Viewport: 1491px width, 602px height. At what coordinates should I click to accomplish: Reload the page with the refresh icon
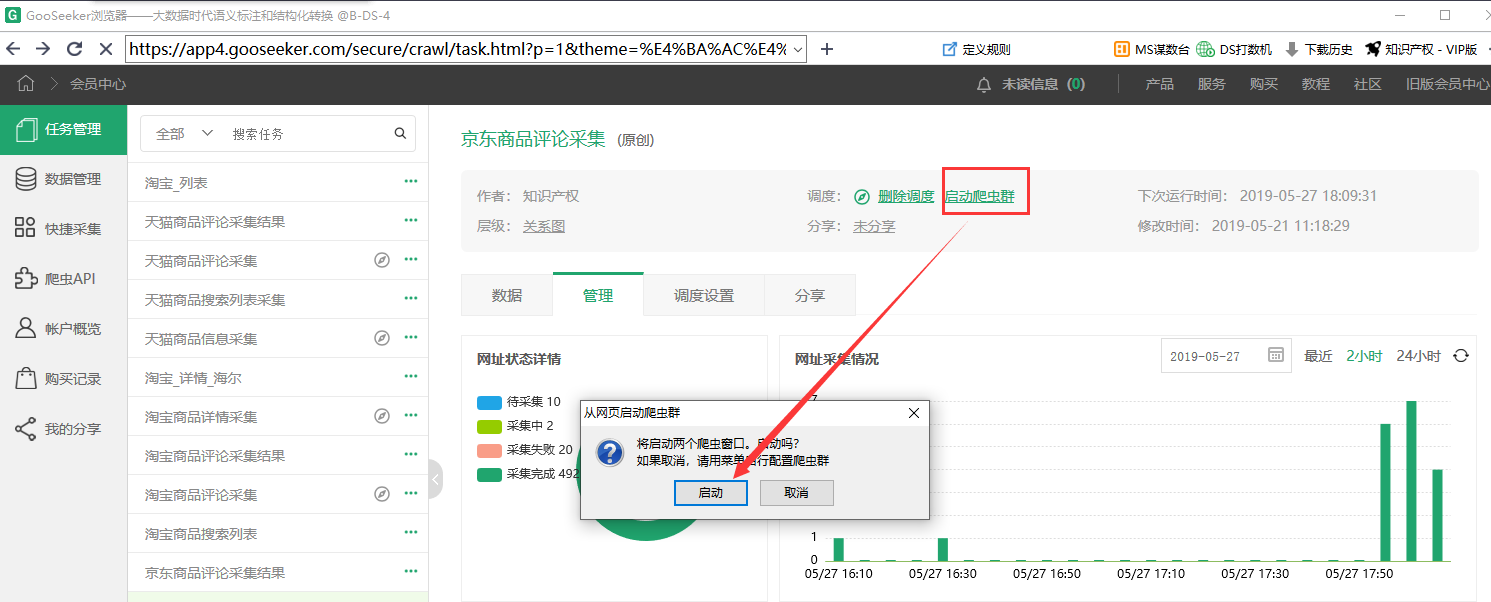(x=74, y=48)
